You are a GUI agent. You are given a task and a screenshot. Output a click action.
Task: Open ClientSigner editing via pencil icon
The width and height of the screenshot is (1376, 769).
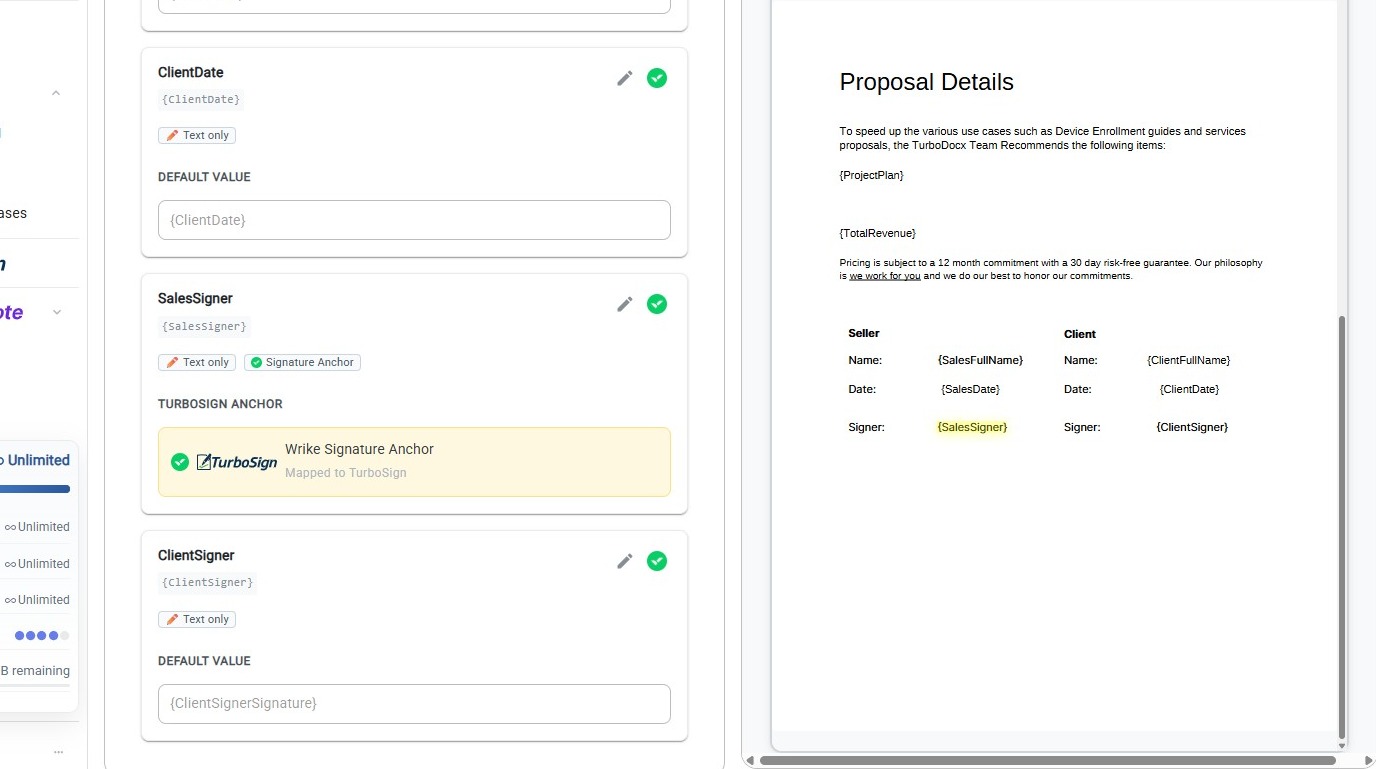tap(625, 561)
